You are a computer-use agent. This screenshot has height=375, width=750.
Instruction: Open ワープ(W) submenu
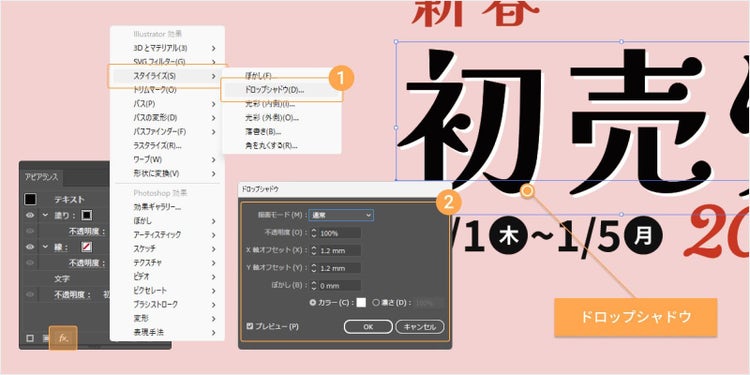[x=167, y=159]
